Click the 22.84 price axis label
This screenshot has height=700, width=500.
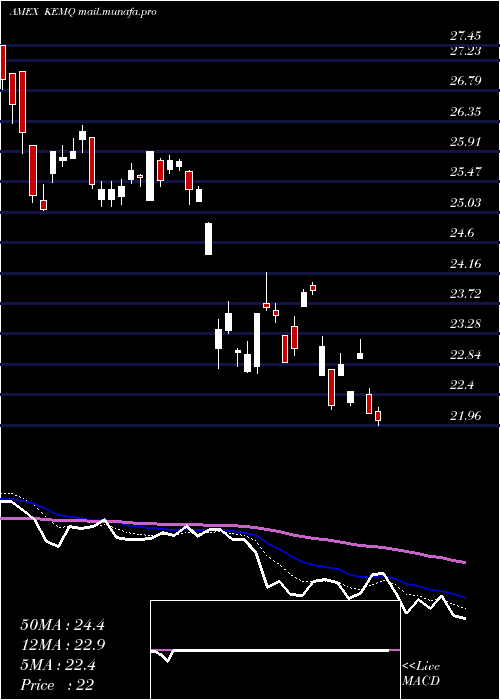click(x=465, y=354)
